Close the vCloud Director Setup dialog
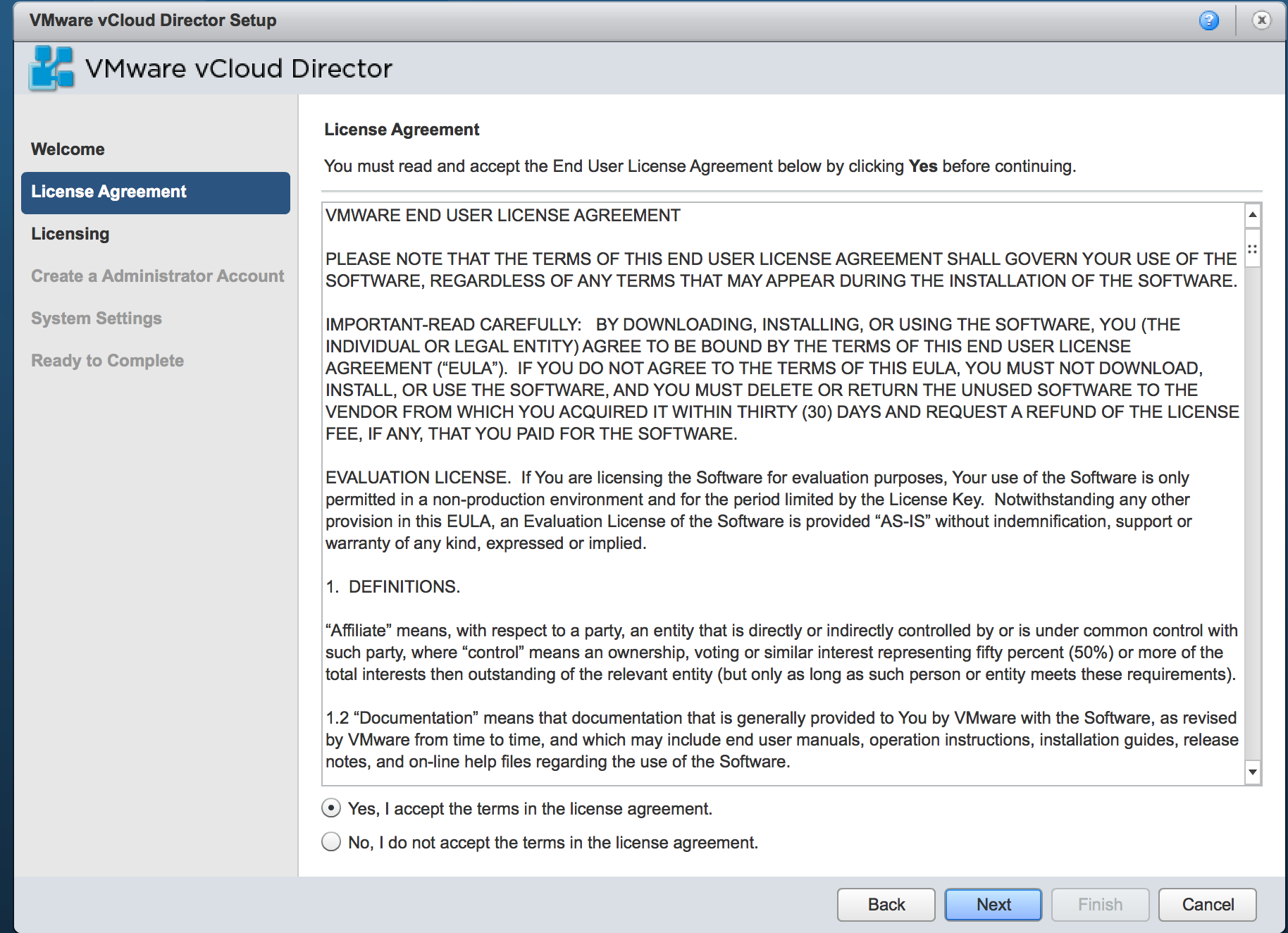 click(1261, 20)
